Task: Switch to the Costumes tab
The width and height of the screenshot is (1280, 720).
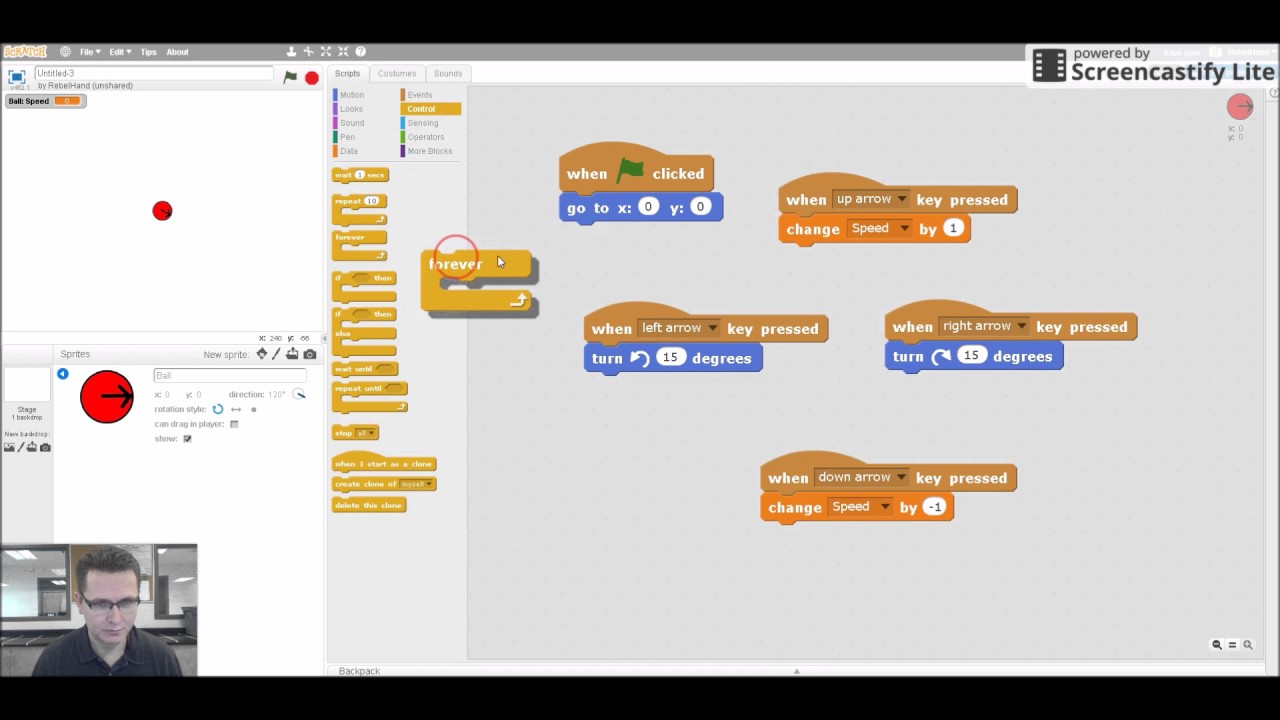Action: pos(397,73)
